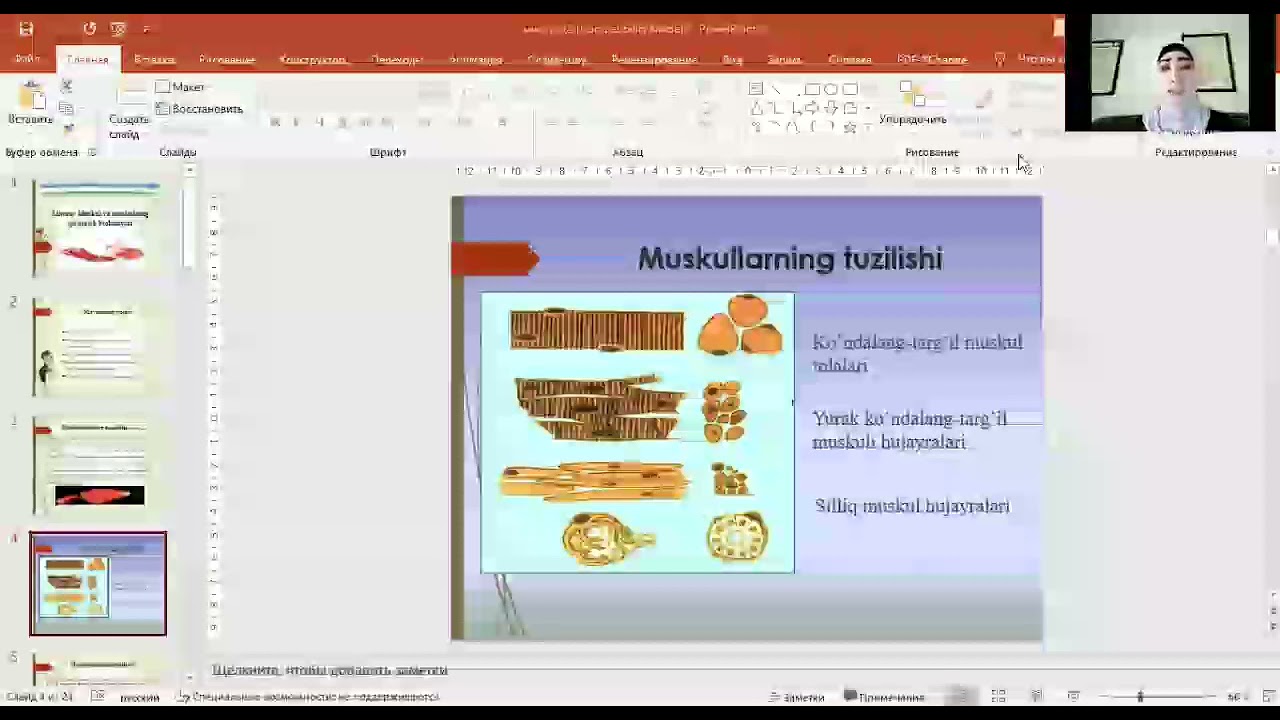Start slideshow from the quick access toolbar icon
Screen dimensions: 1280x720
tap(118, 29)
